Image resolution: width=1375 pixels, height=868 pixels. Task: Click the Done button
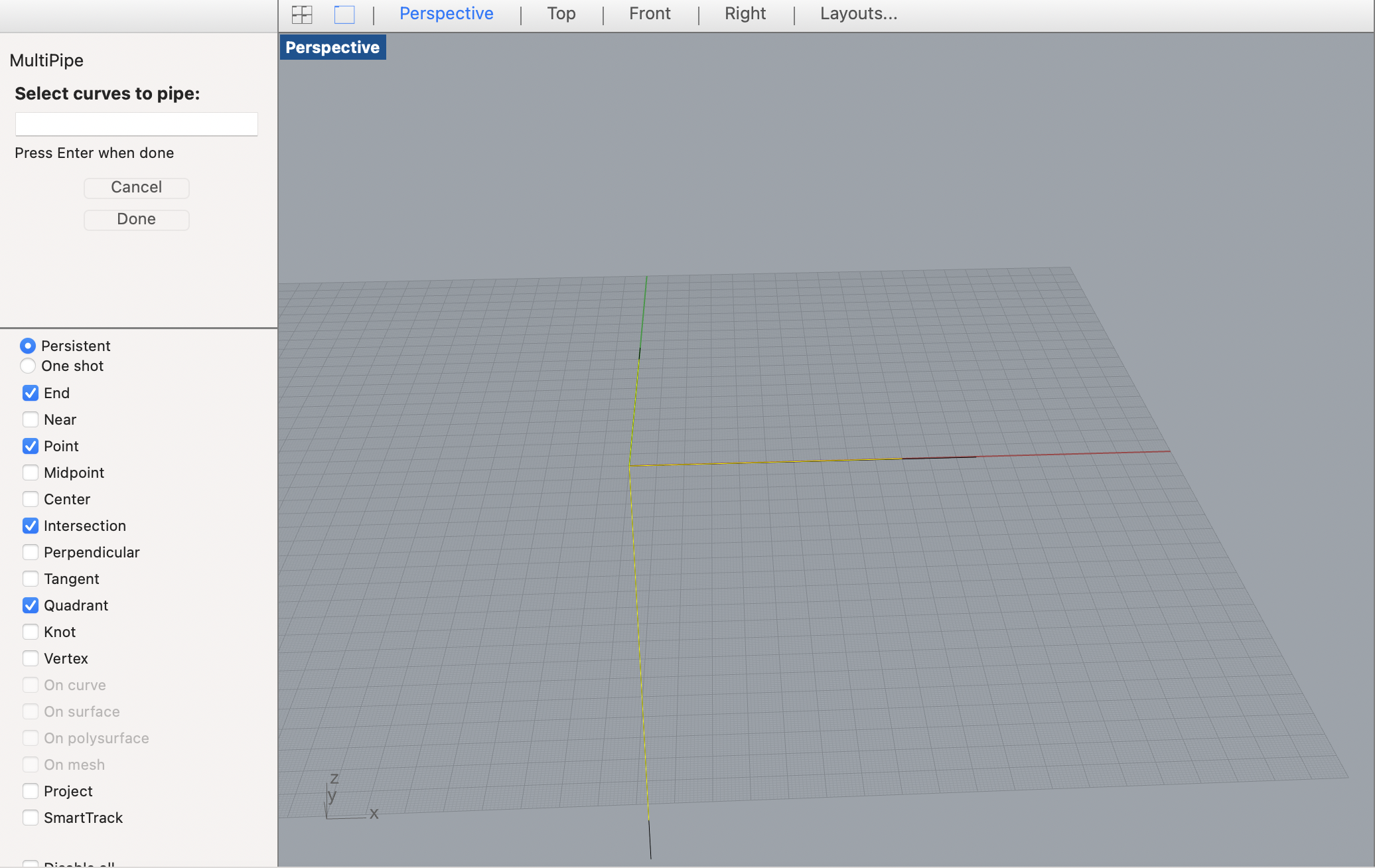click(x=136, y=219)
